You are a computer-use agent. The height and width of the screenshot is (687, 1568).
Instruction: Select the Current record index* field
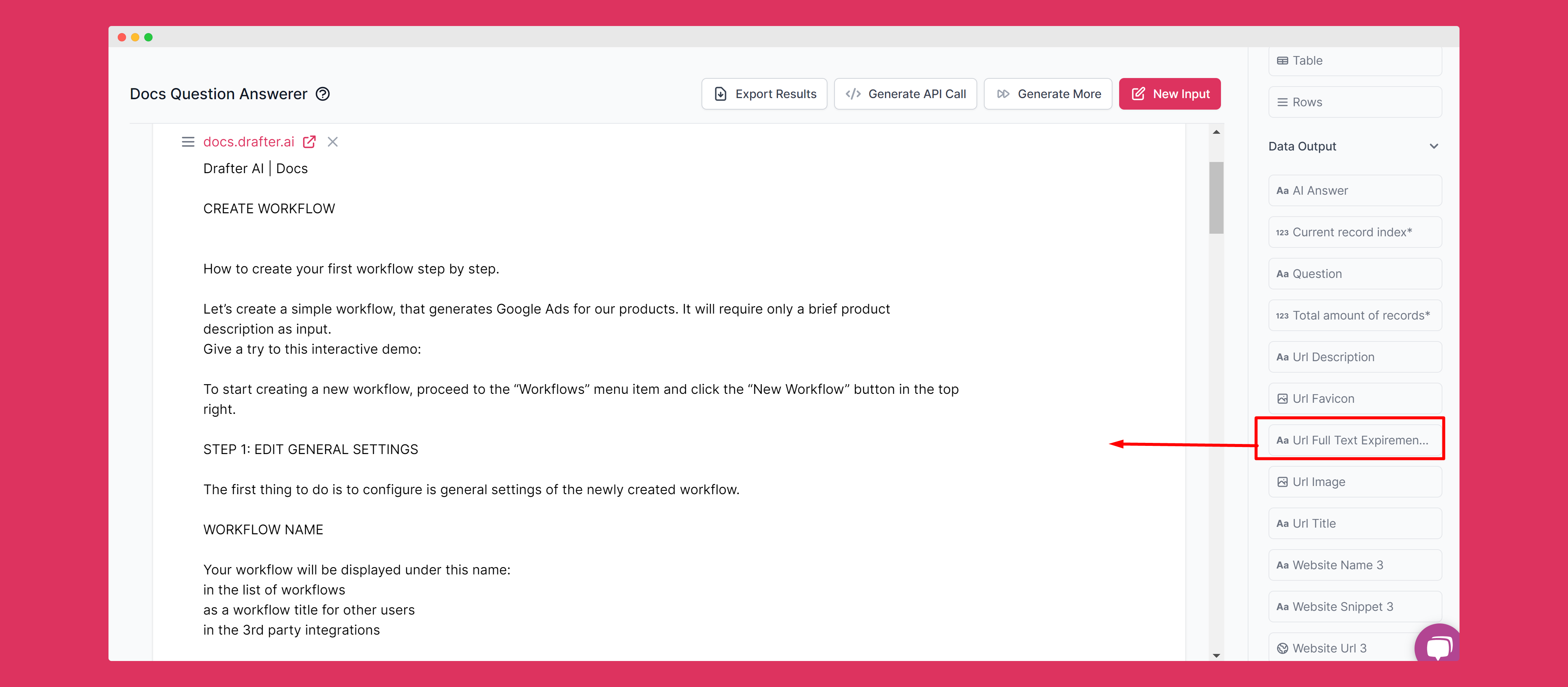(x=1355, y=233)
